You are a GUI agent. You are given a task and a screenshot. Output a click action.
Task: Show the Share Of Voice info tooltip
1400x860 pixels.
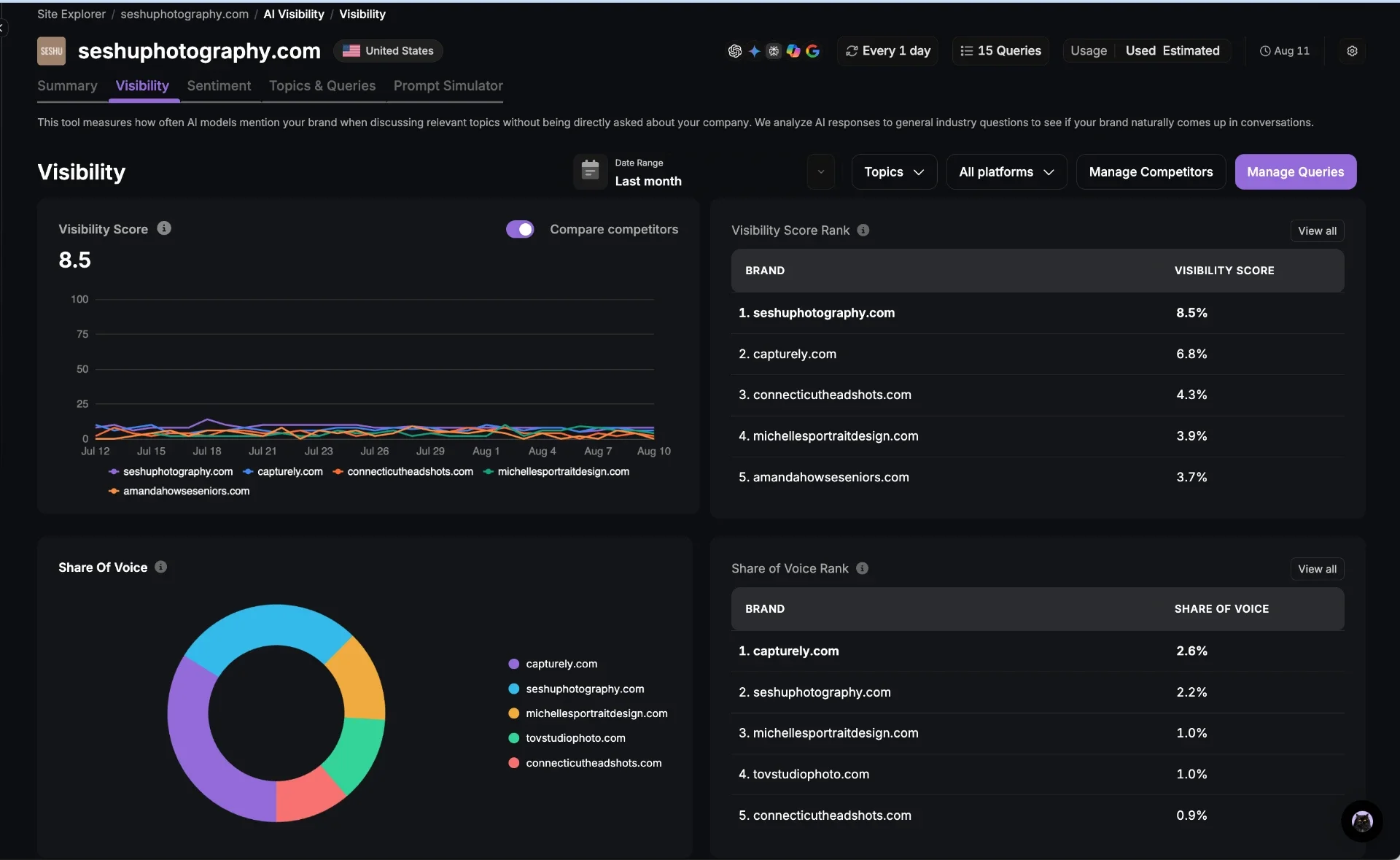coord(161,567)
